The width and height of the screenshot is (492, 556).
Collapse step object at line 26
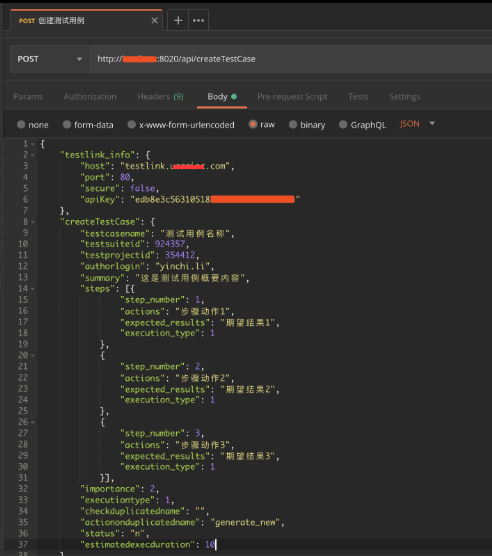pos(33,422)
